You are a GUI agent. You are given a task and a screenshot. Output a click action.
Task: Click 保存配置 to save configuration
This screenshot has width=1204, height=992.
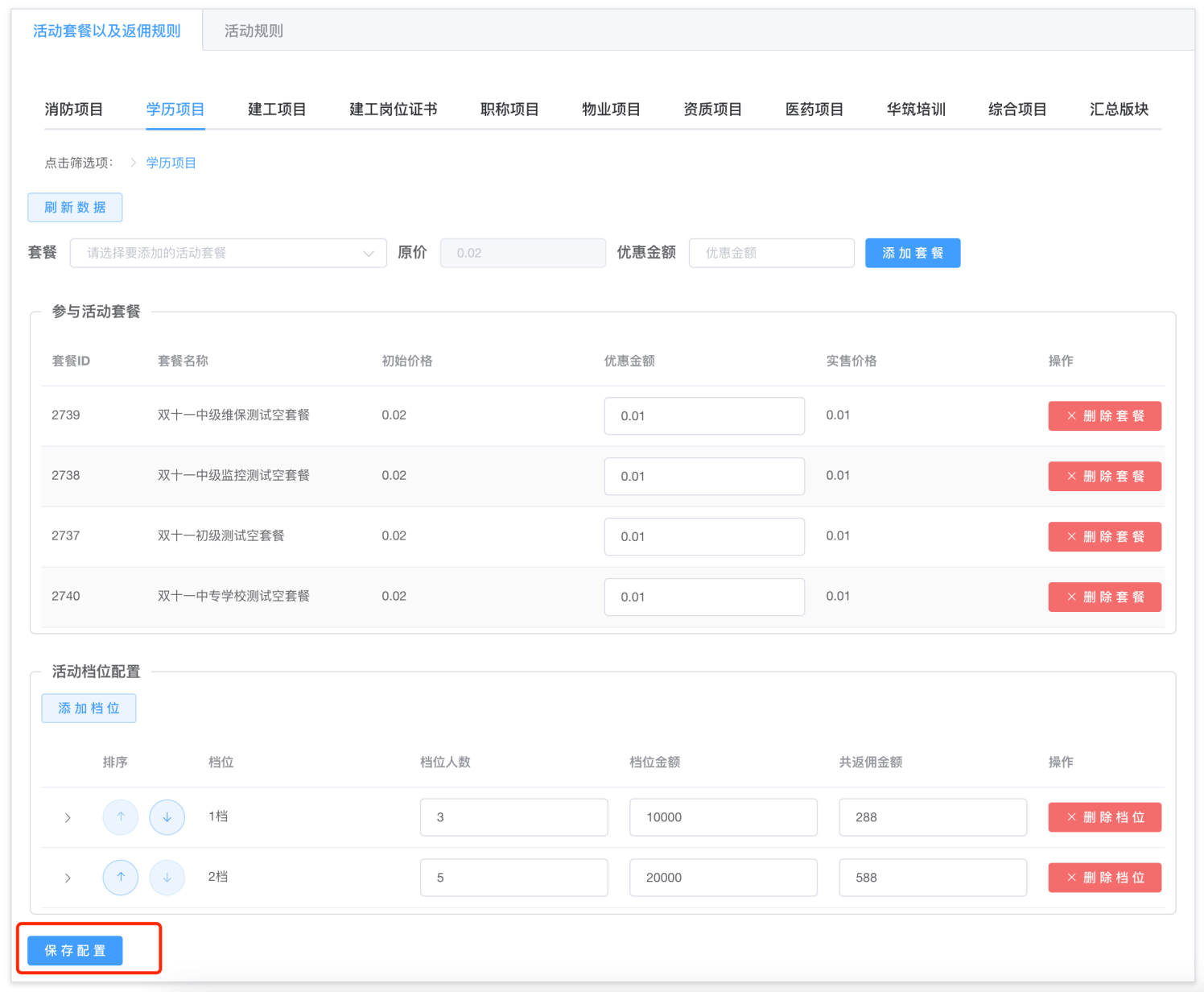[x=75, y=951]
